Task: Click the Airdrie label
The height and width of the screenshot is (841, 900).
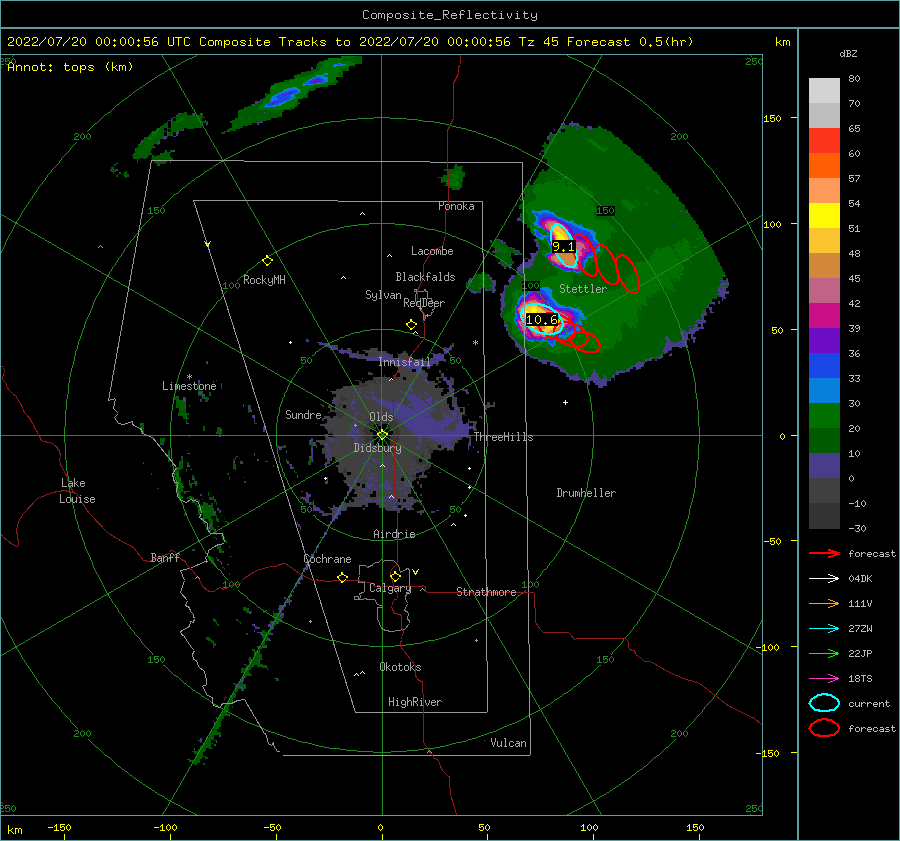Action: click(394, 534)
